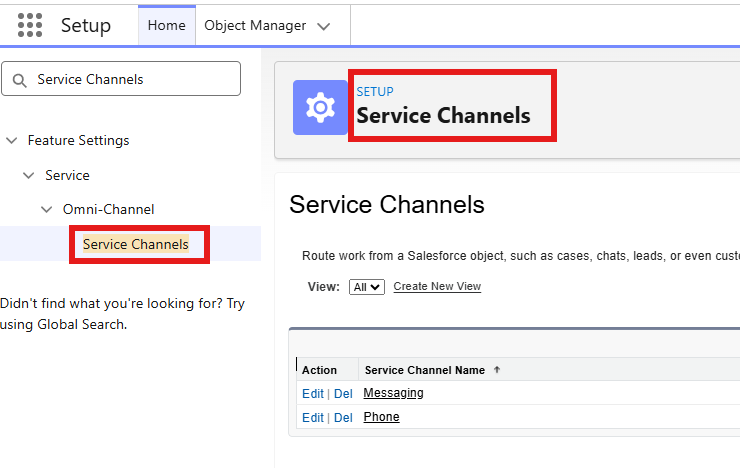The width and height of the screenshot is (740, 468).
Task: Click the Setup app title
Action: click(x=86, y=25)
